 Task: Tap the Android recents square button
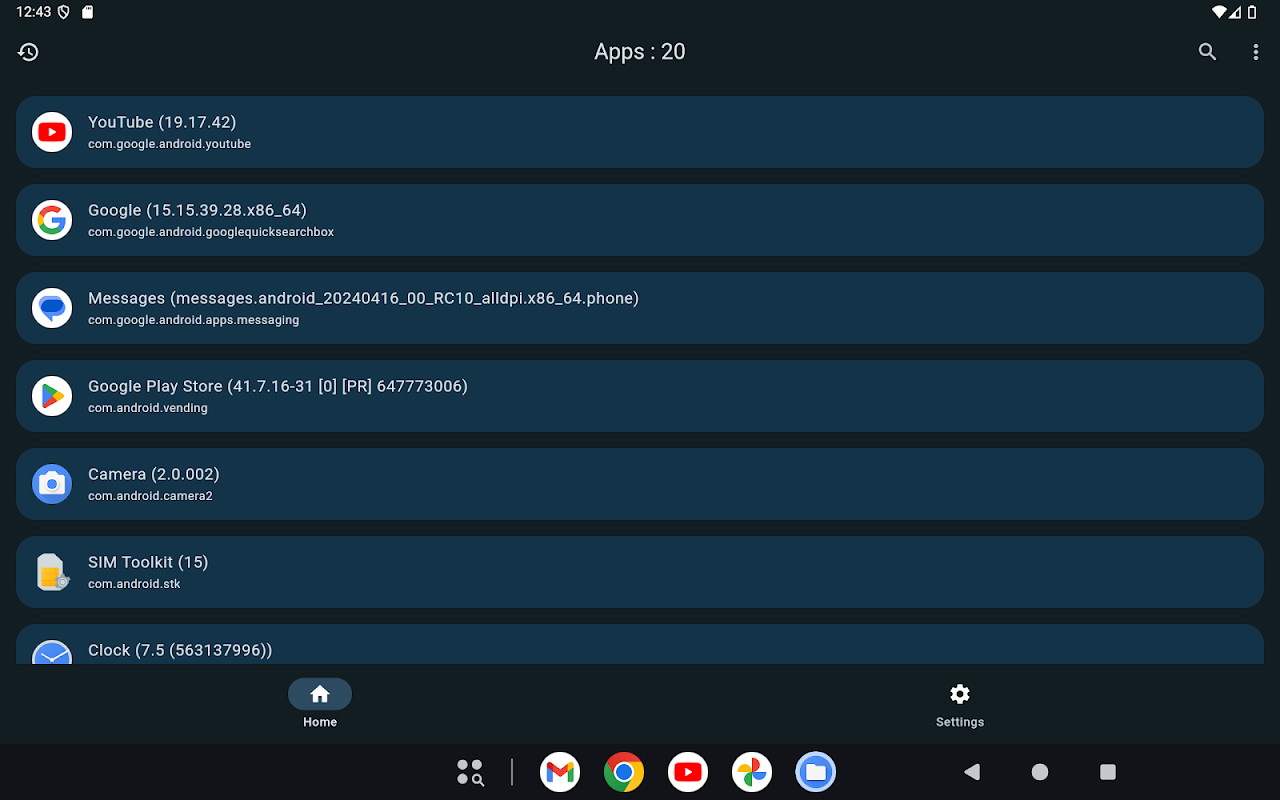coord(1108,772)
